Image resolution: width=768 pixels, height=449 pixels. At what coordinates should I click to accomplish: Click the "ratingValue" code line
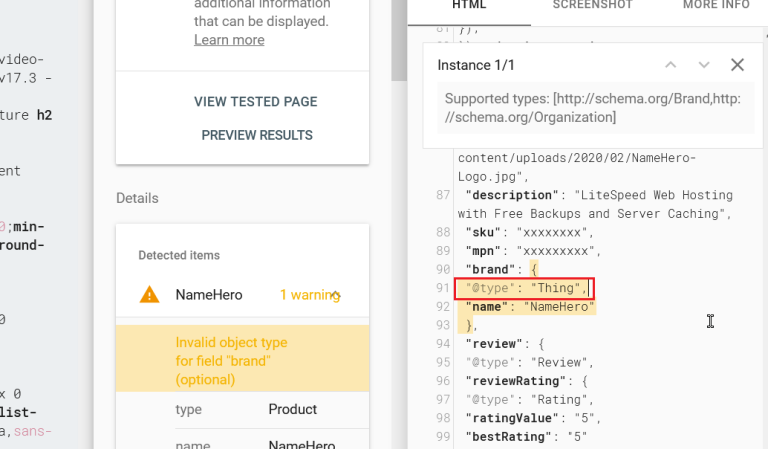(x=533, y=418)
